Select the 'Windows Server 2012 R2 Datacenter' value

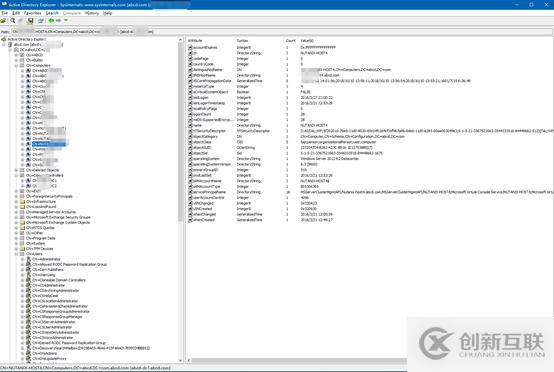click(329, 159)
